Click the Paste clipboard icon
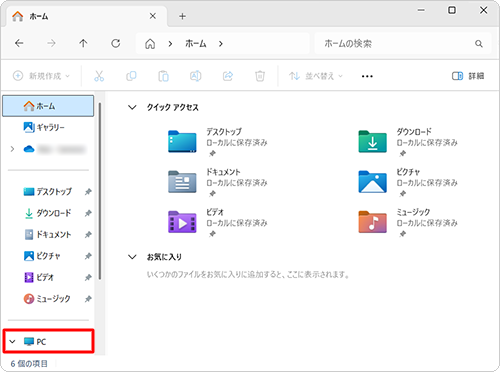The image size is (500, 372). 163,76
